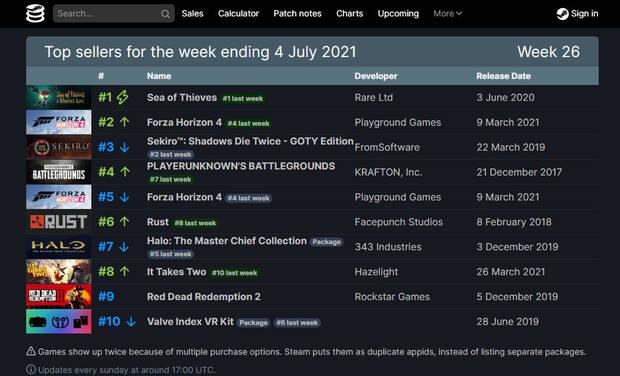Image resolution: width=620 pixels, height=376 pixels.
Task: Click the green up arrow beside #8
Action: [x=125, y=271]
